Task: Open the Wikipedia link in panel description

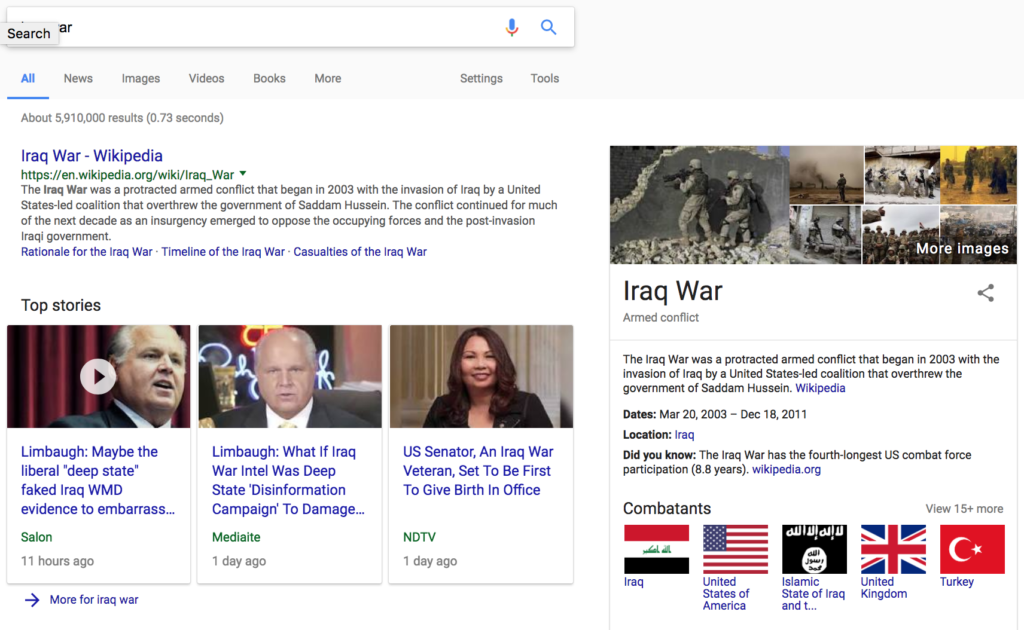Action: 820,388
